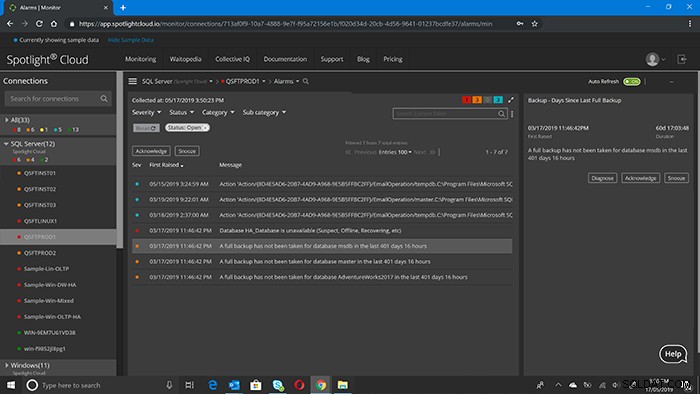Change the Entries 100 page size dropdown
This screenshot has width=700, height=394.
(395, 152)
